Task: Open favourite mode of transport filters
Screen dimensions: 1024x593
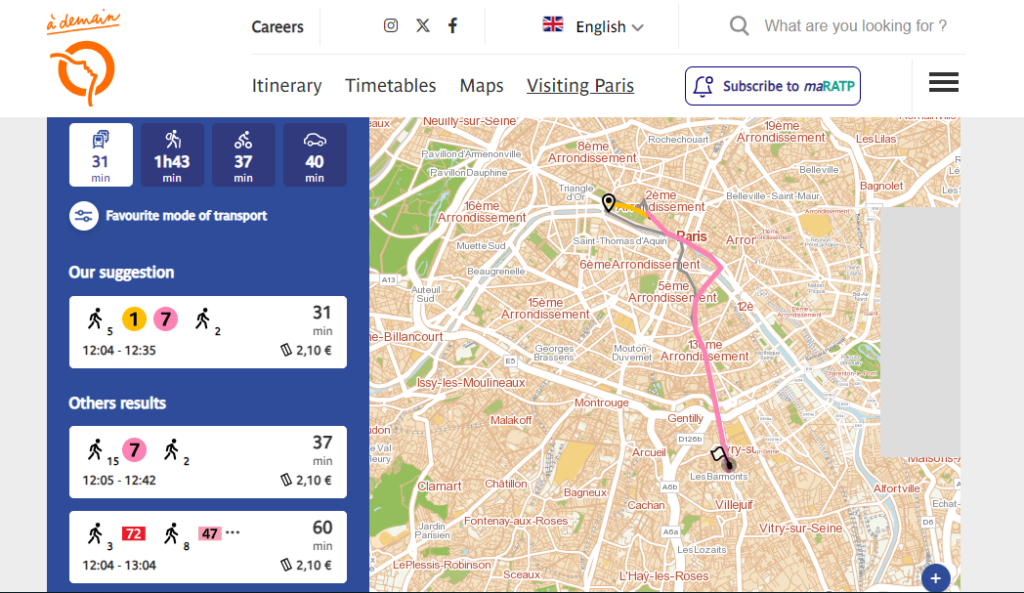Action: pos(83,216)
